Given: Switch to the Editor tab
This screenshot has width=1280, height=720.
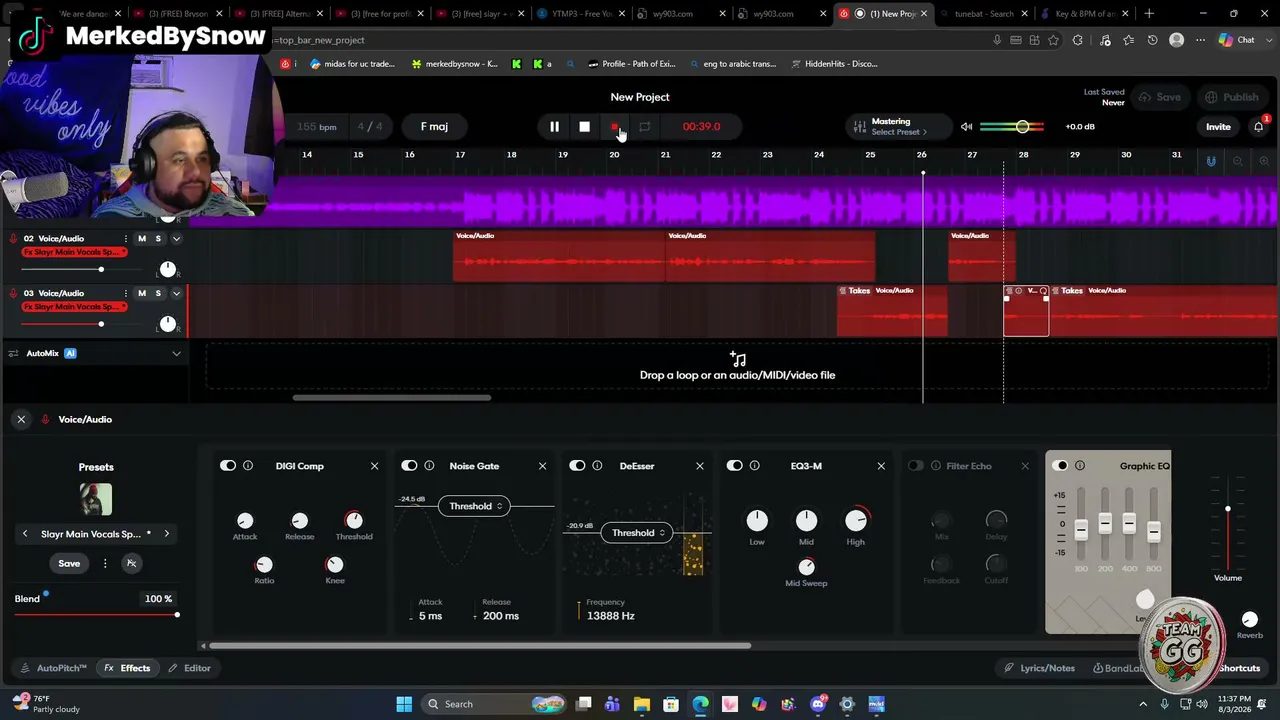Looking at the screenshot, I should pos(189,668).
